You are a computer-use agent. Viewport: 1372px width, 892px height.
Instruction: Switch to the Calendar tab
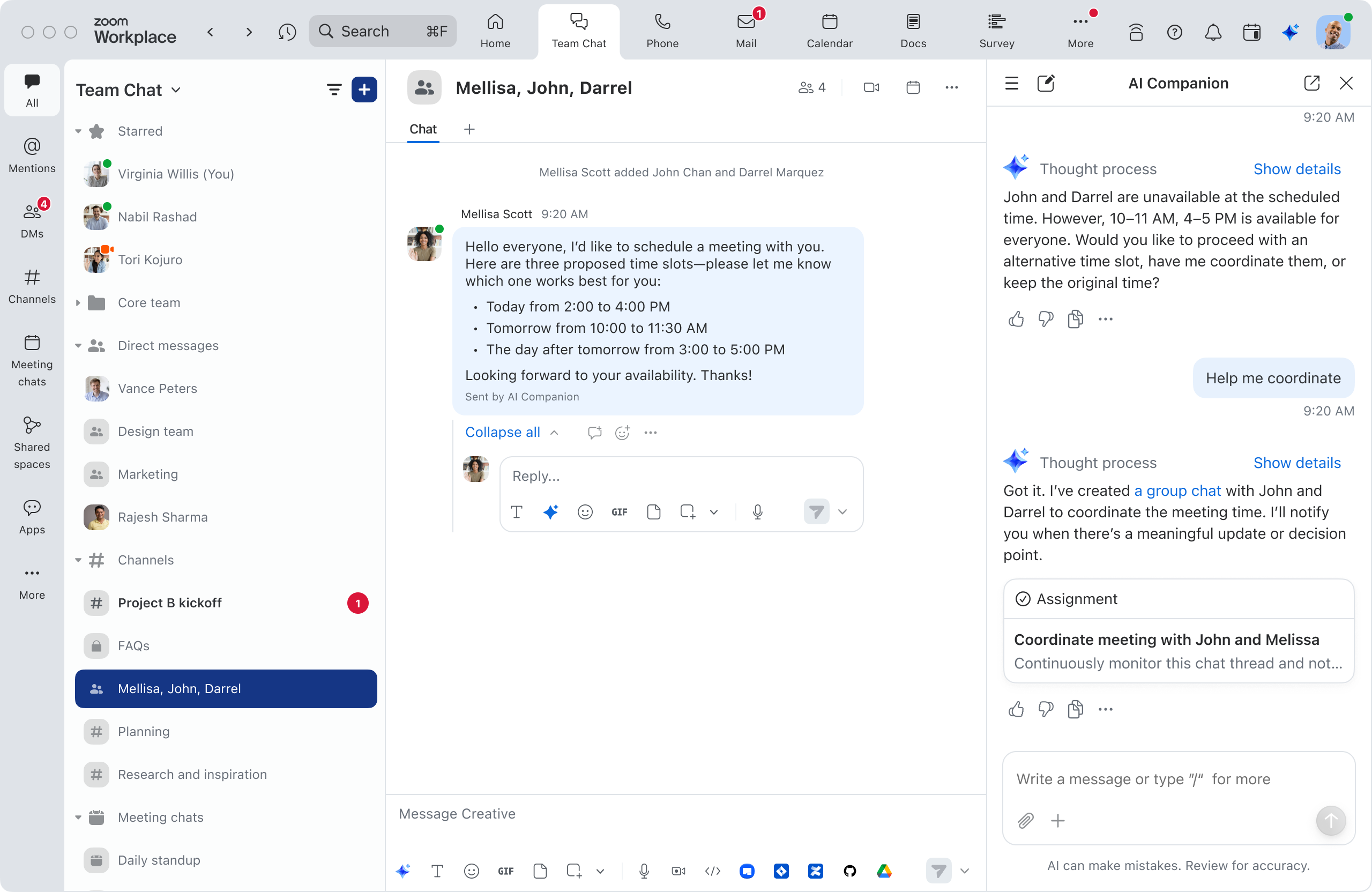click(x=829, y=31)
